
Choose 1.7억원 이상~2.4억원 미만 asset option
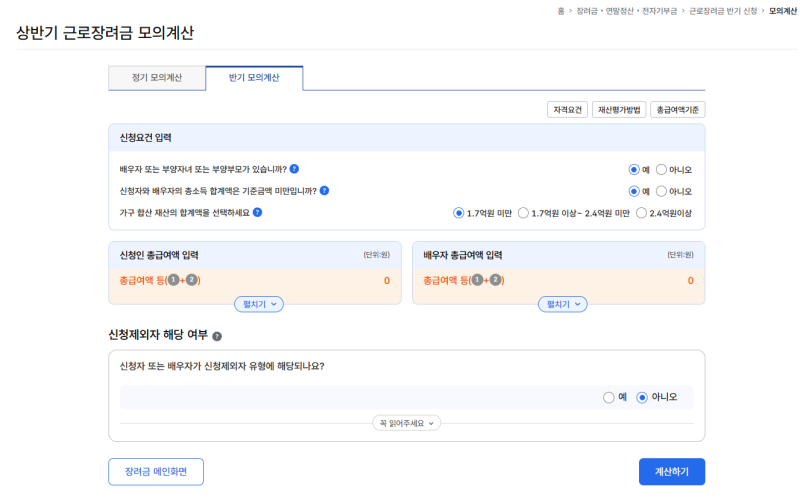[523, 213]
